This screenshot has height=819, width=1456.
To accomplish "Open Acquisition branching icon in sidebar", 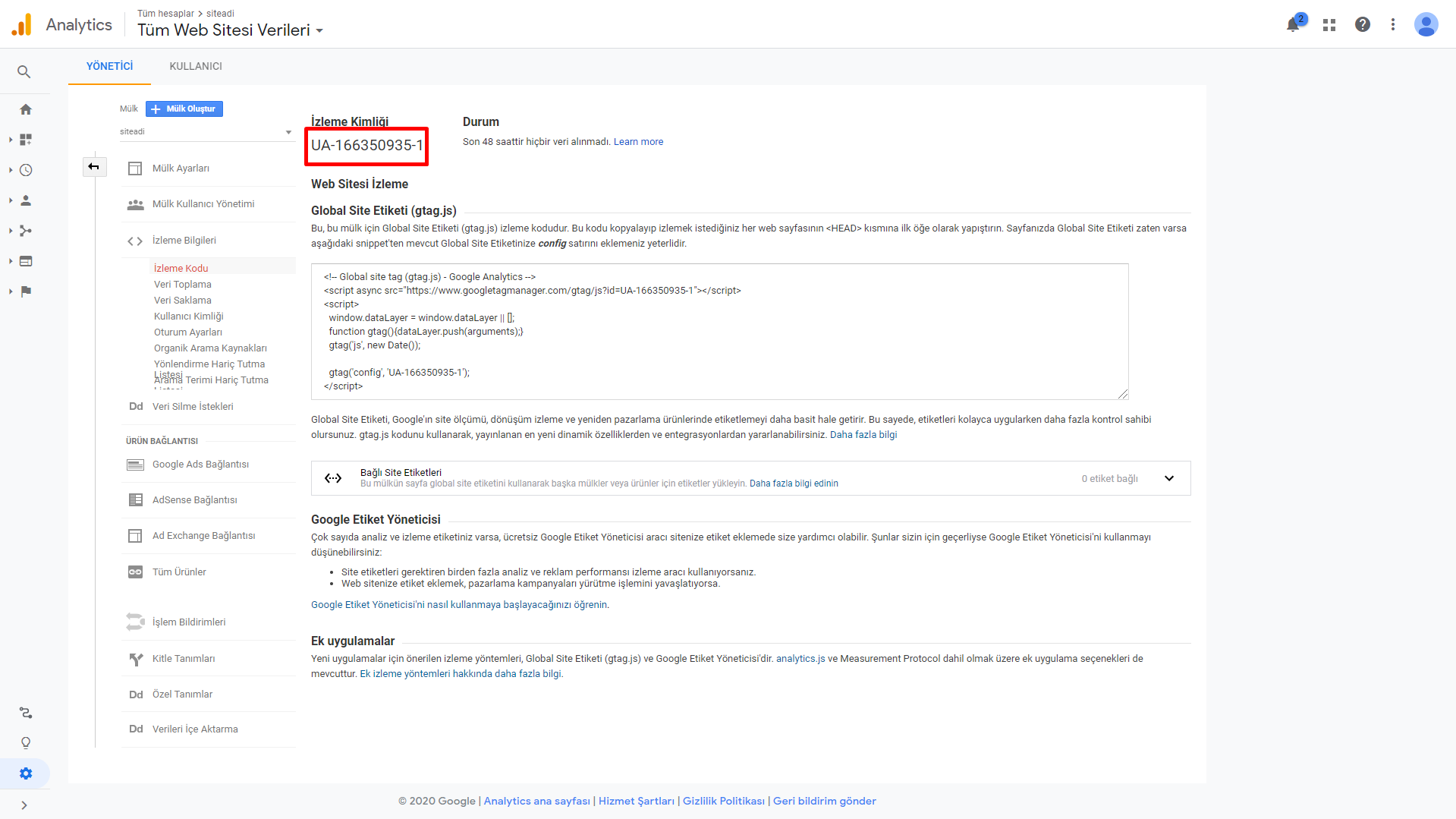I will coord(26,231).
